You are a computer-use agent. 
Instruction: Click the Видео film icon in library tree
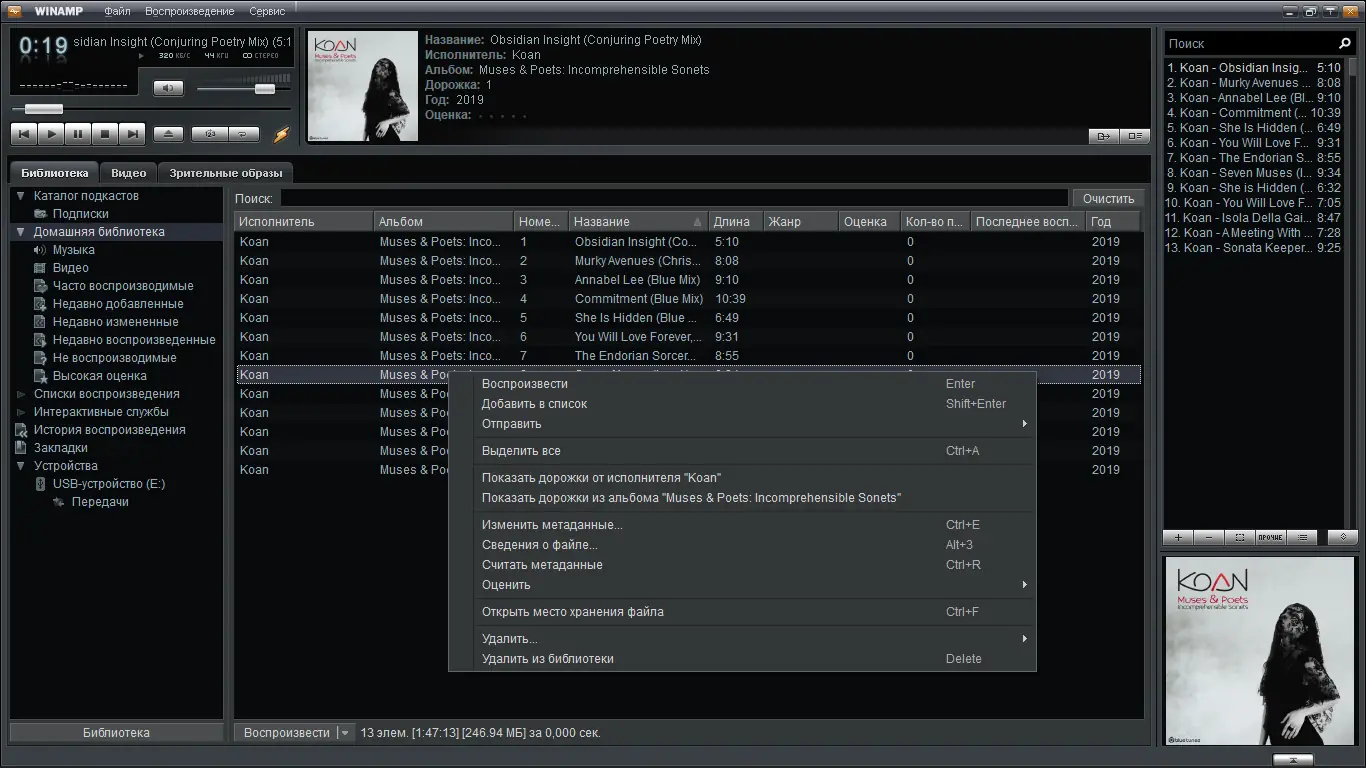tap(40, 268)
